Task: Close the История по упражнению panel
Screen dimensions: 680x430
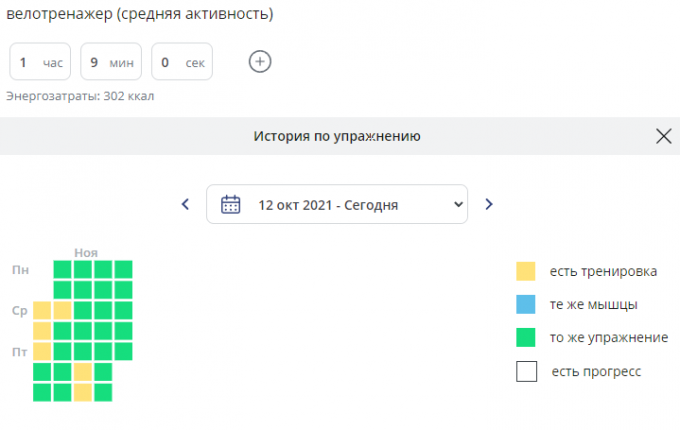Action: pos(664,136)
